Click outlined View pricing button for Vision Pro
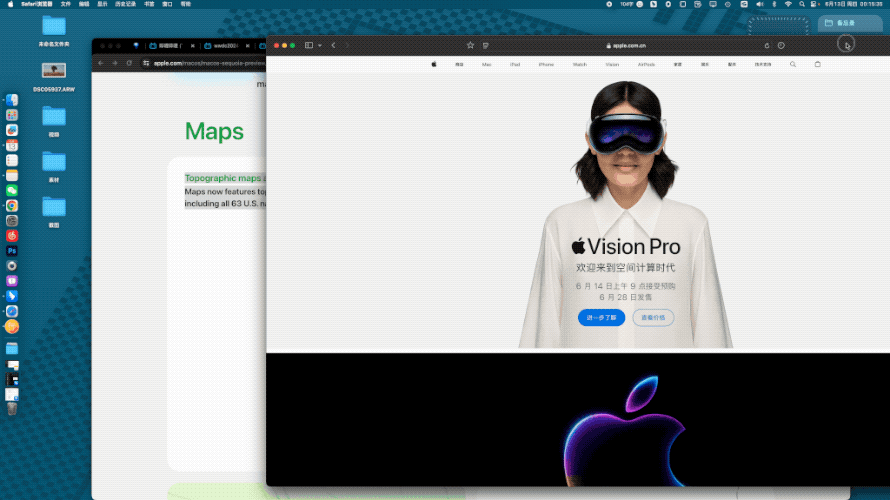Viewport: 890px width, 500px height. click(x=653, y=317)
